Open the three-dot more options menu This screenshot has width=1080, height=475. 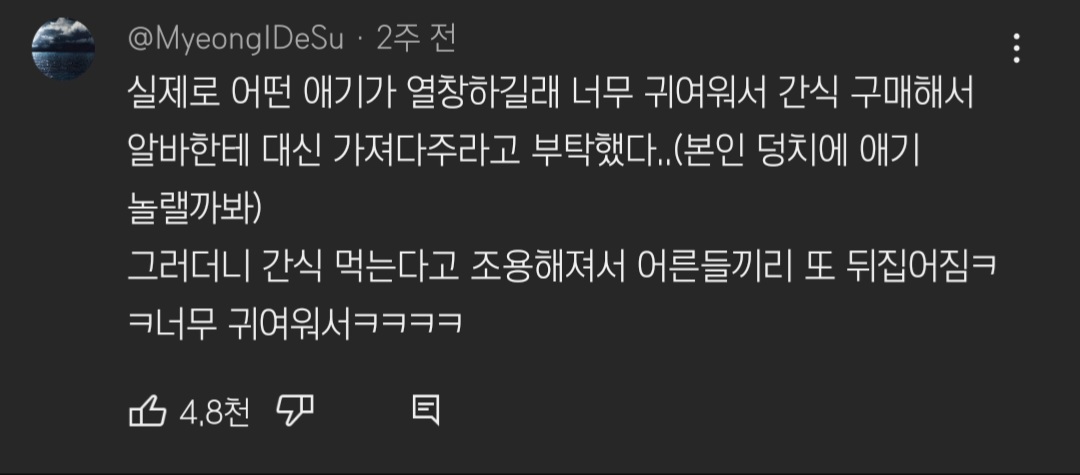point(1017,49)
